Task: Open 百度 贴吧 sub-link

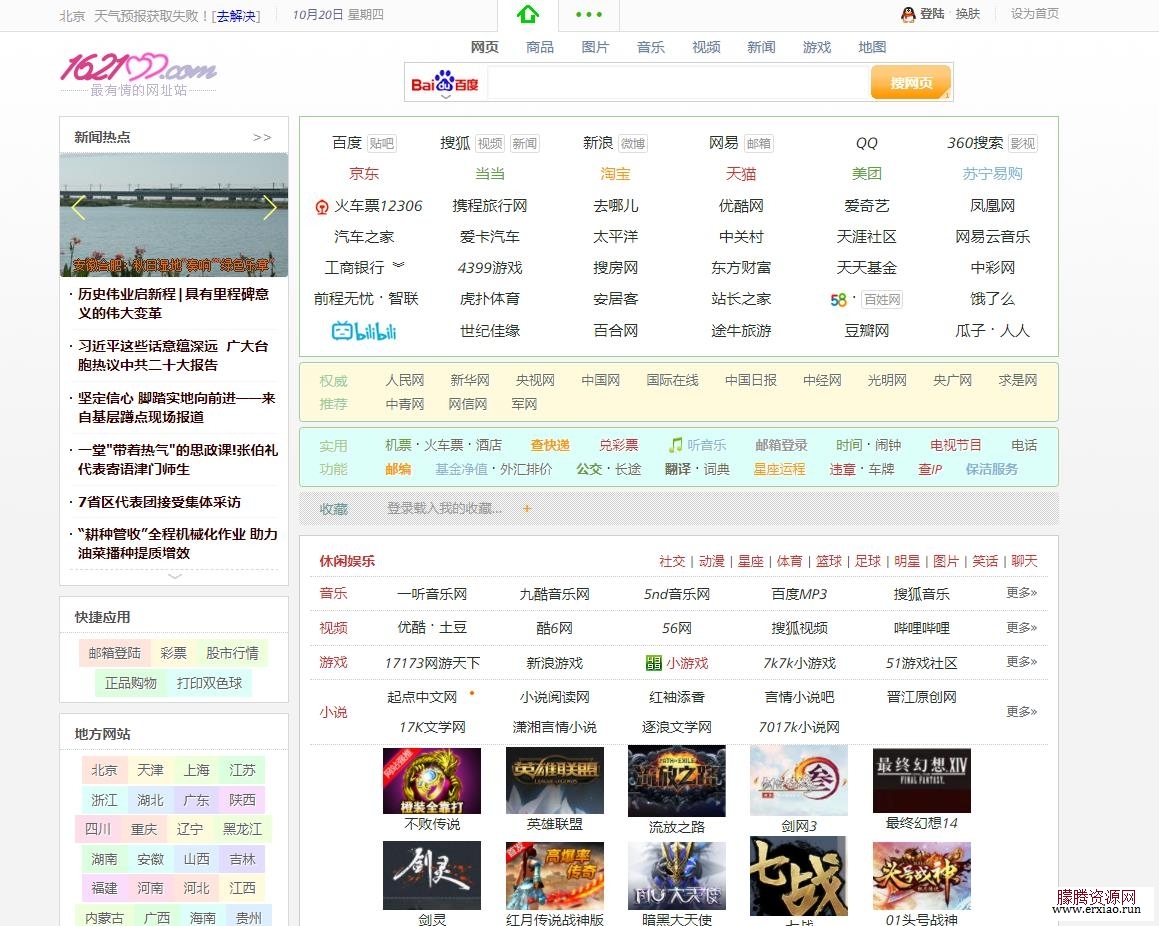Action: pos(381,143)
